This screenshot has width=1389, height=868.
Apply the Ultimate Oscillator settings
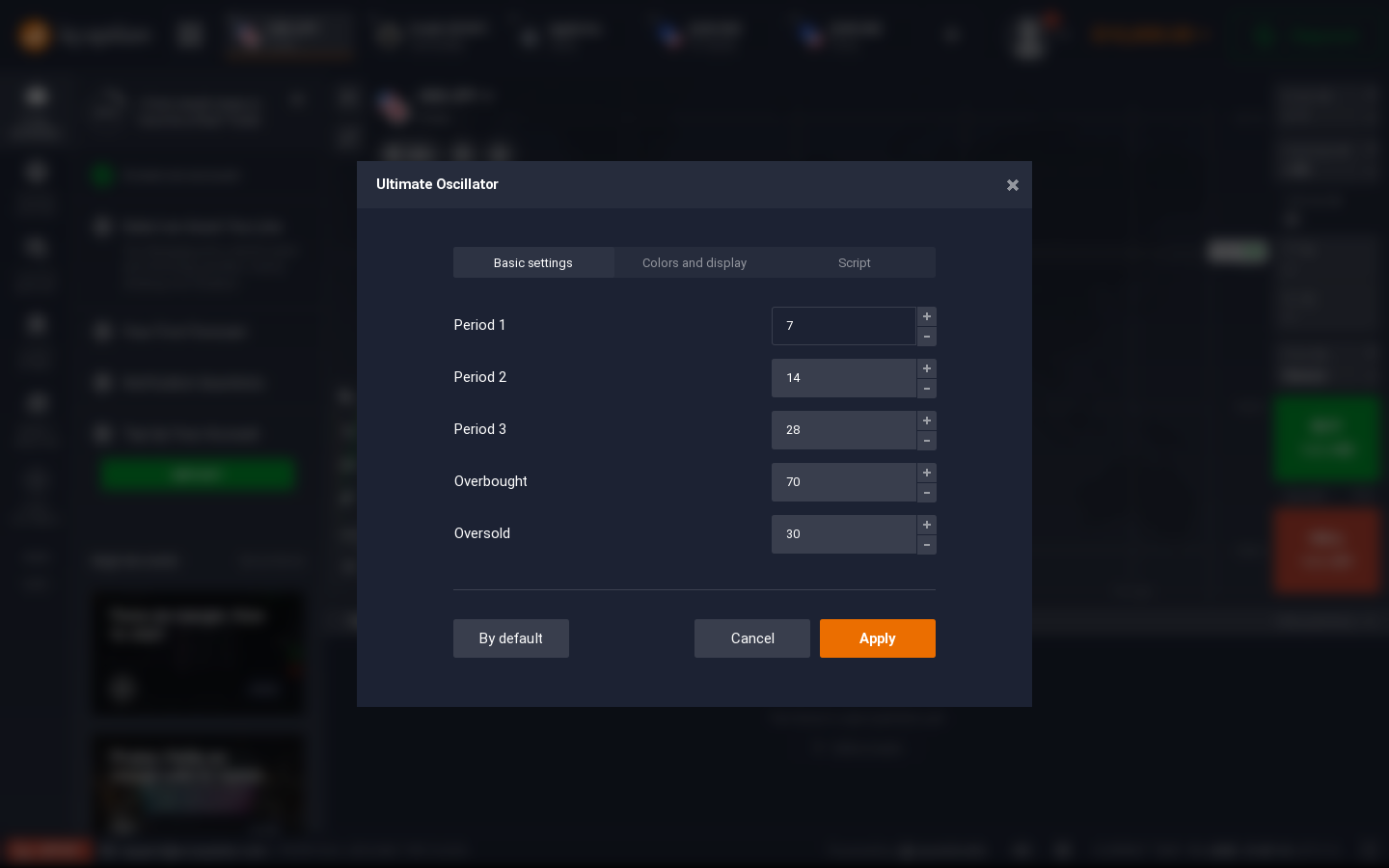pyautogui.click(x=878, y=638)
